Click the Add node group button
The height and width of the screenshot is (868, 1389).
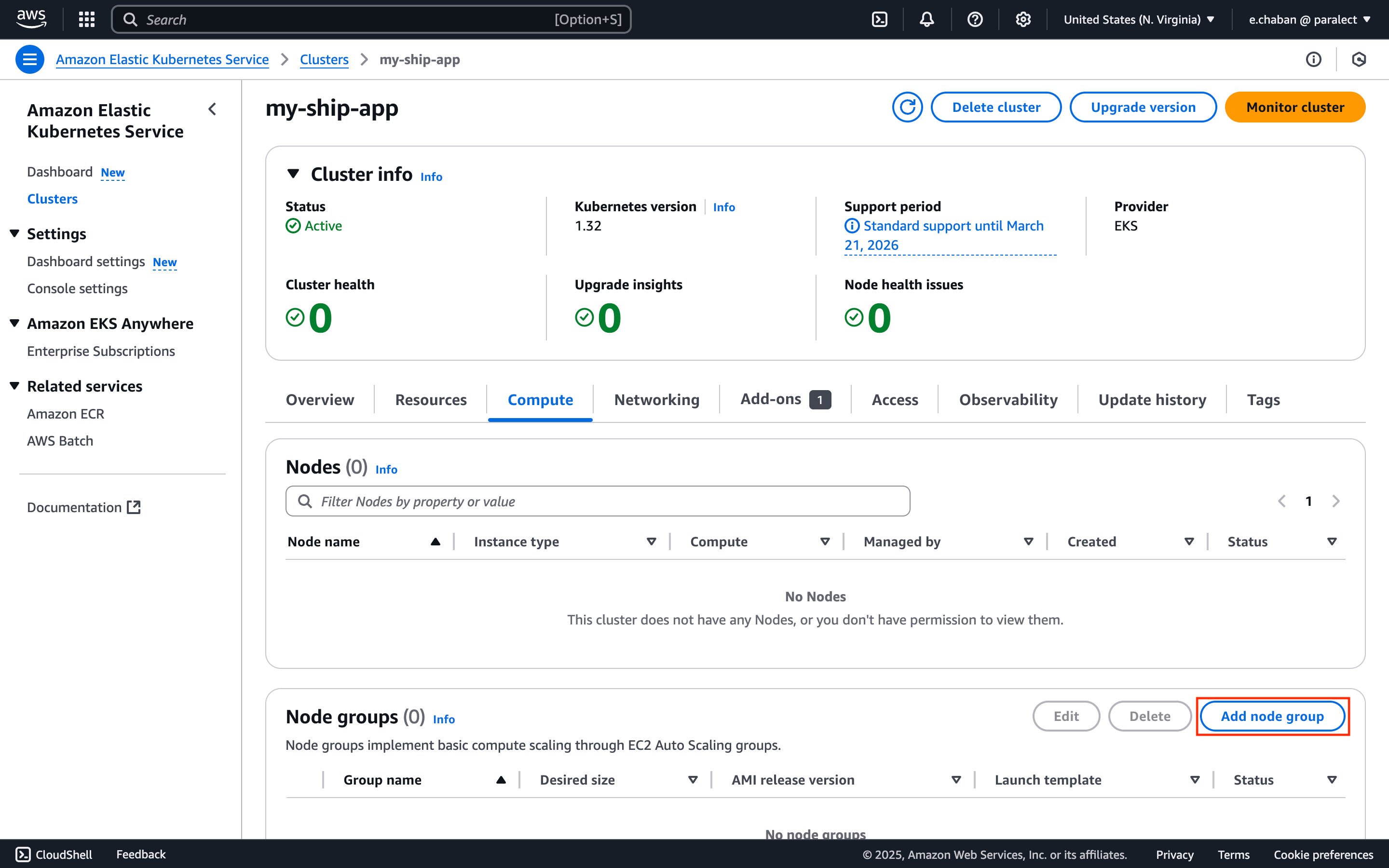[1272, 716]
